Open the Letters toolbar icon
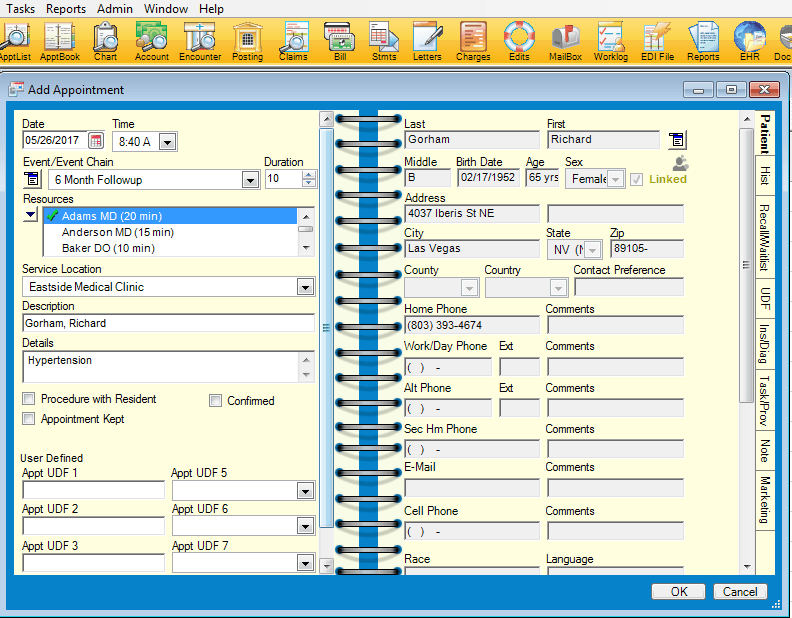Screen dimensions: 792x618 click(427, 41)
